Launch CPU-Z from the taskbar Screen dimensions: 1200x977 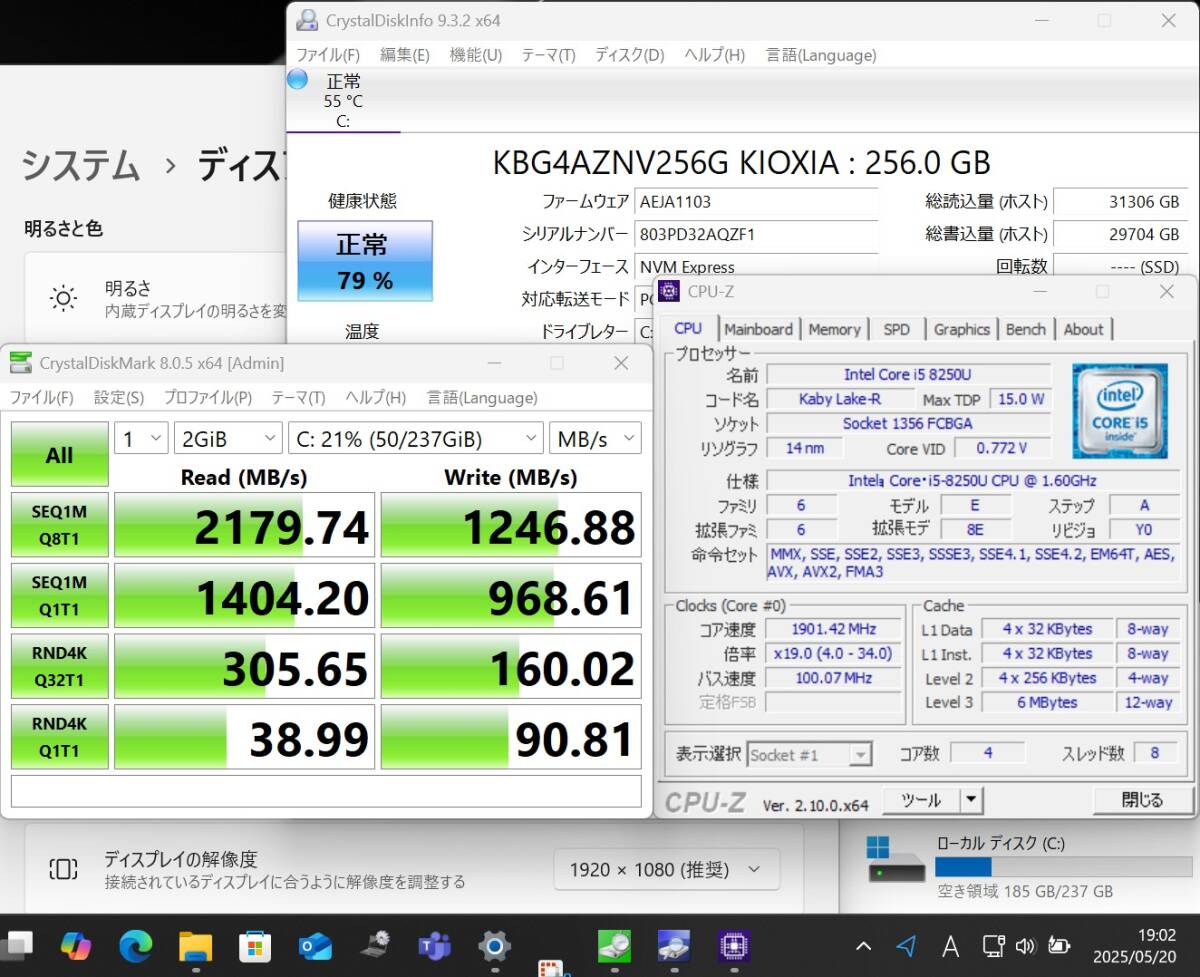(x=734, y=945)
